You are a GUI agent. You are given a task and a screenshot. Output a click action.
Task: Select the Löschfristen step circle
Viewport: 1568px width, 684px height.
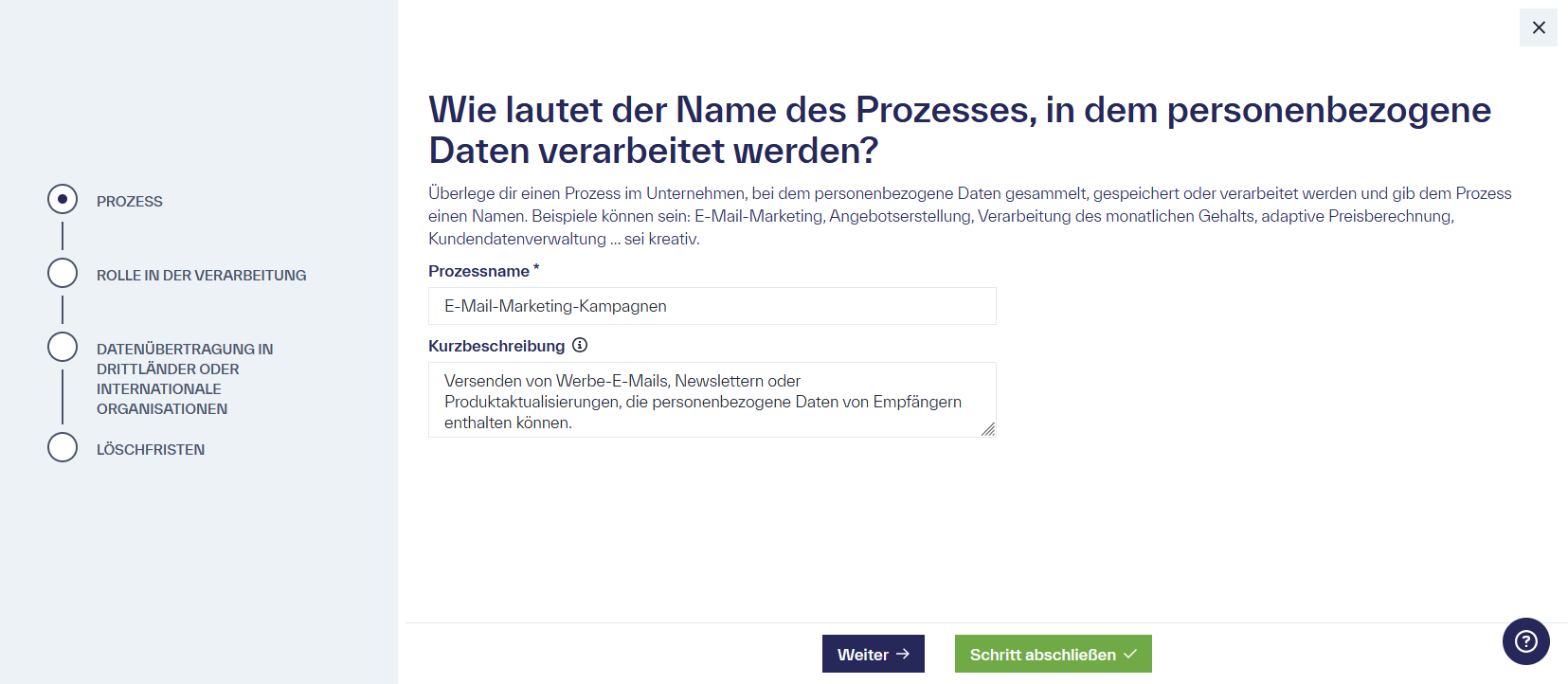63,447
